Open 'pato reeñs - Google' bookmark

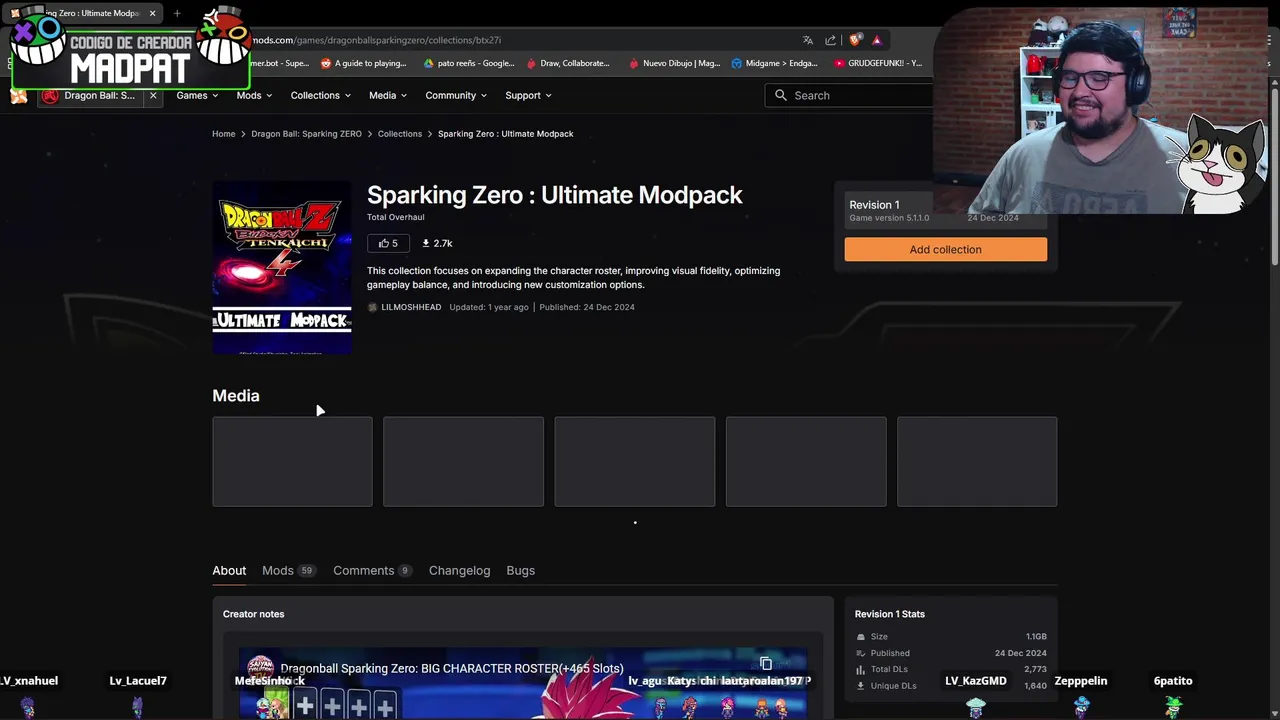(468, 63)
